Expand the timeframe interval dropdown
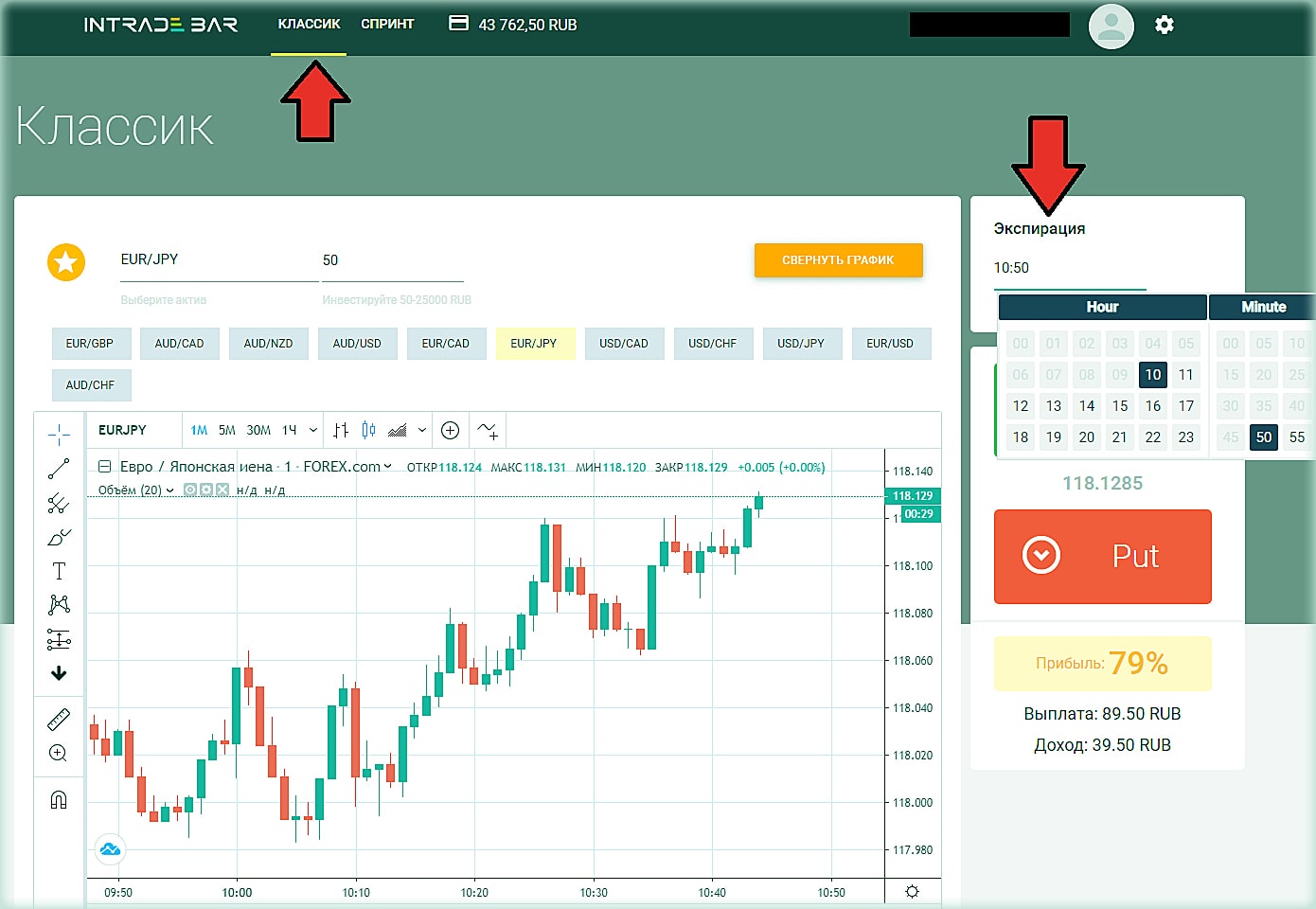The image size is (1316, 909). (312, 430)
